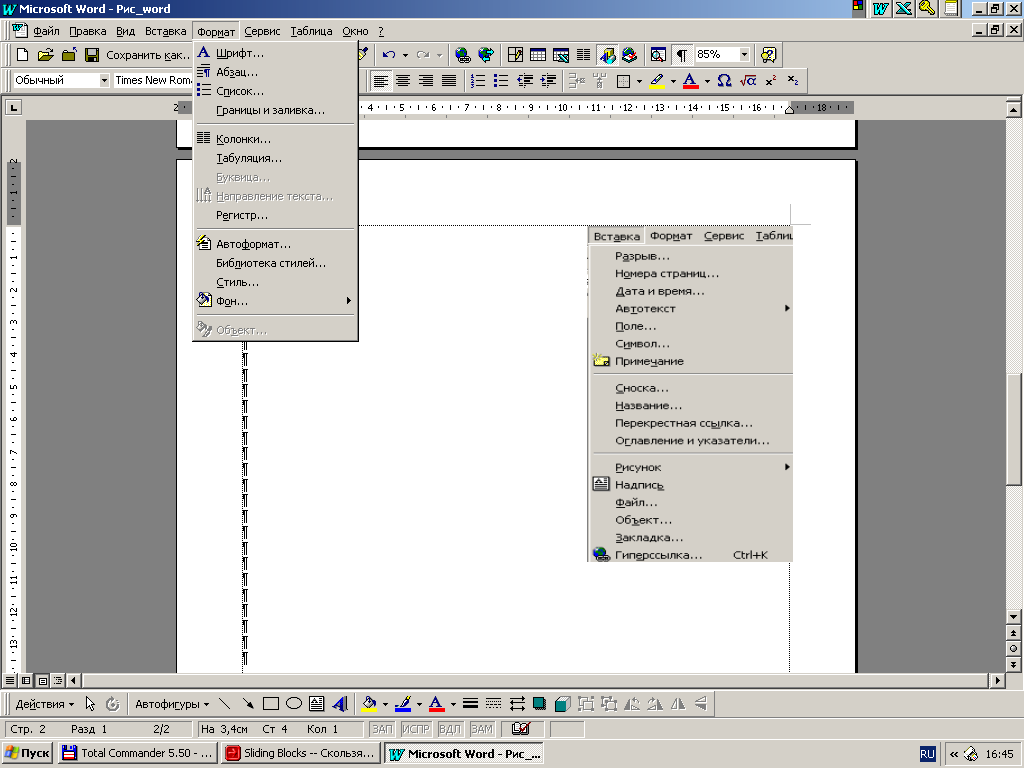Toggle right alignment
1024x768 pixels.
point(426,80)
